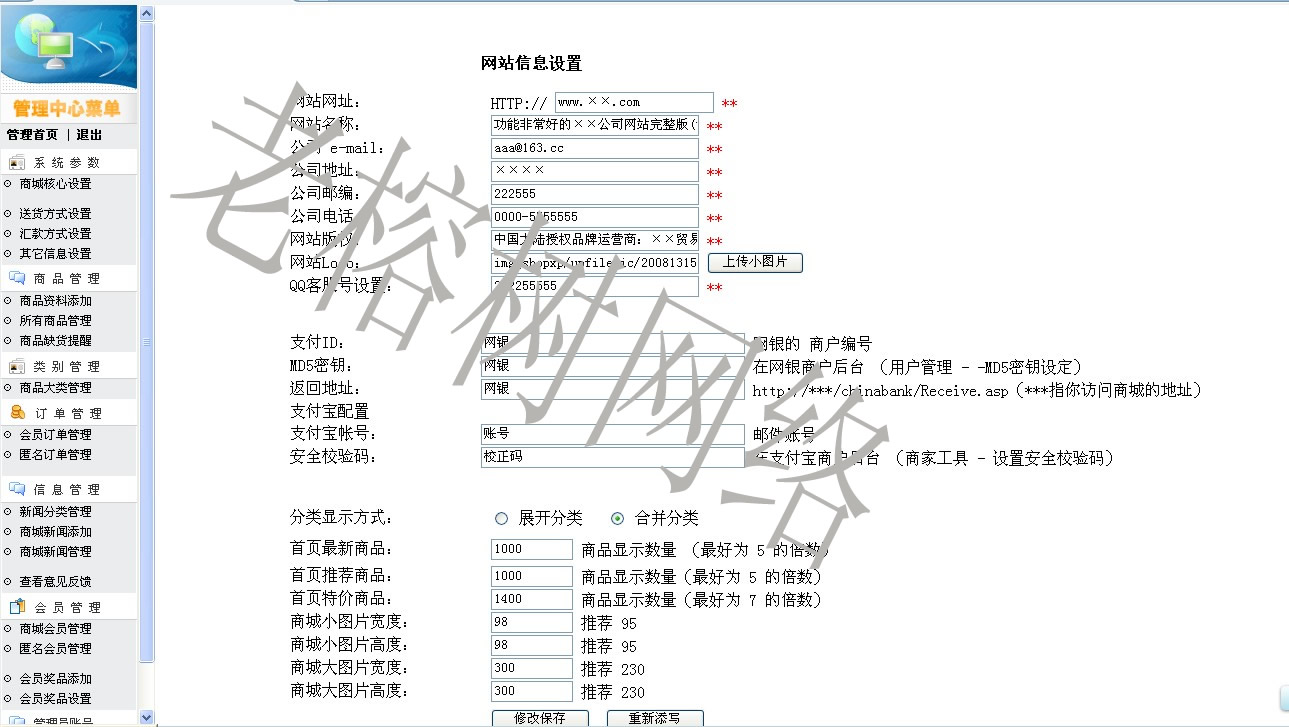
Task: Click the management center logo image
Action: coord(68,47)
